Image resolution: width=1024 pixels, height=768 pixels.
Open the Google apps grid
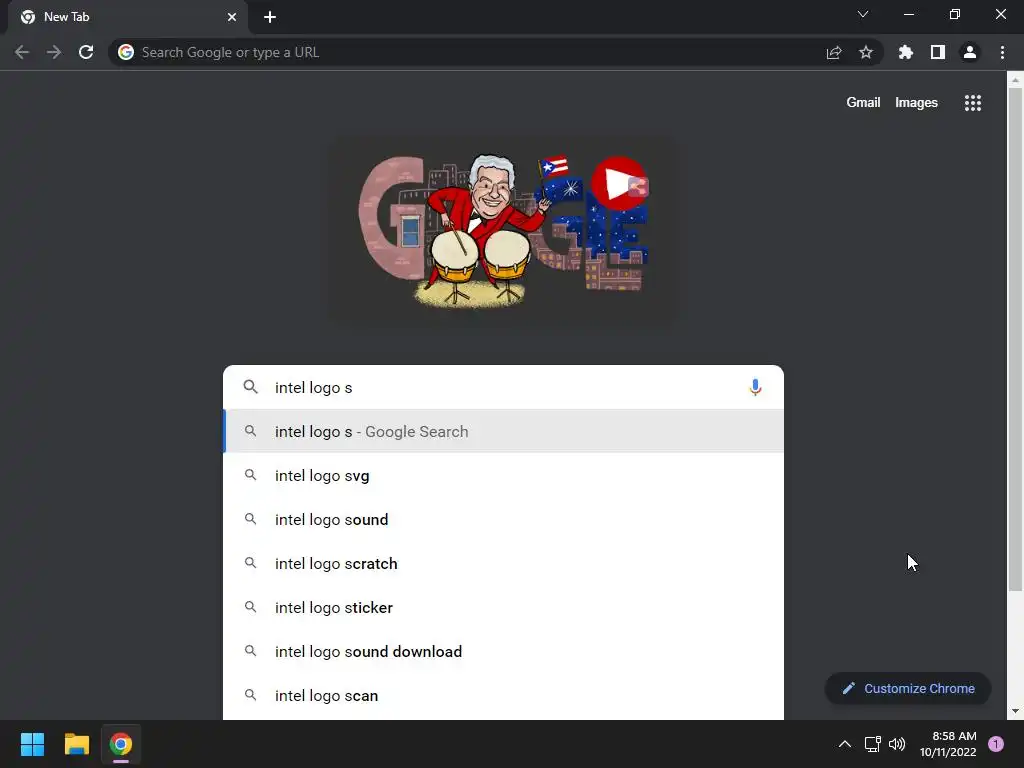973,103
